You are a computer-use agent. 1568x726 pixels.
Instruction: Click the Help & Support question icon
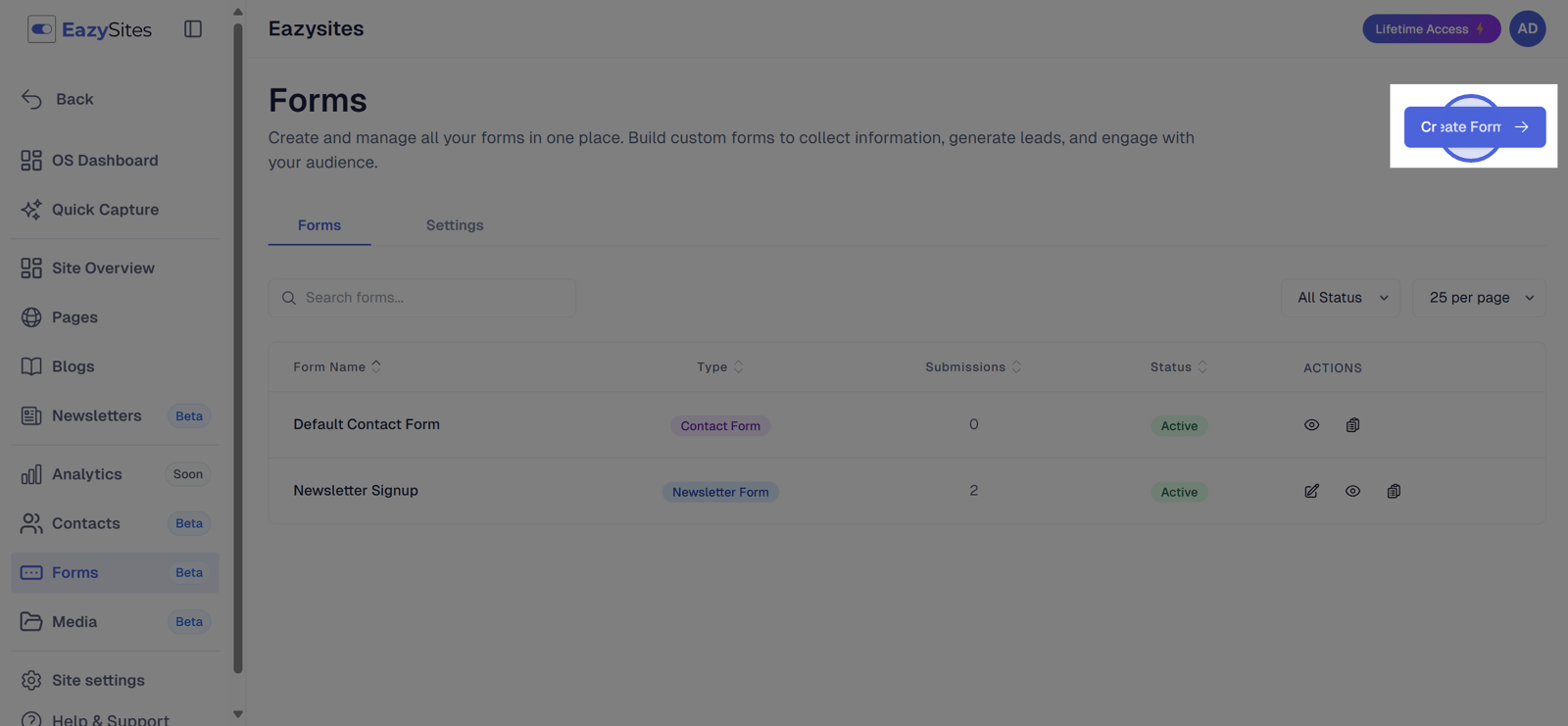(x=31, y=719)
